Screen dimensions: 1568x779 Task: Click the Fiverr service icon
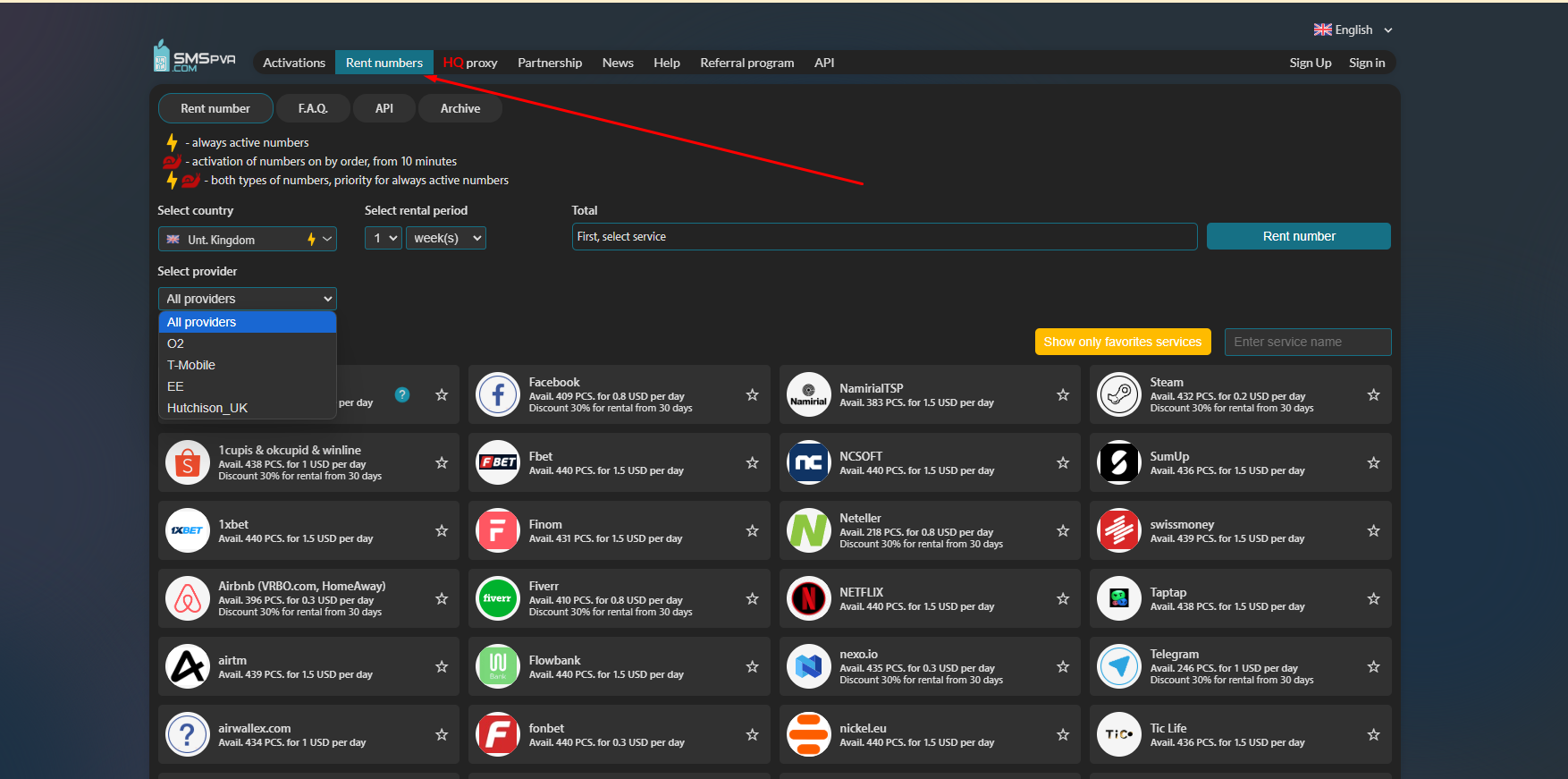click(x=498, y=598)
